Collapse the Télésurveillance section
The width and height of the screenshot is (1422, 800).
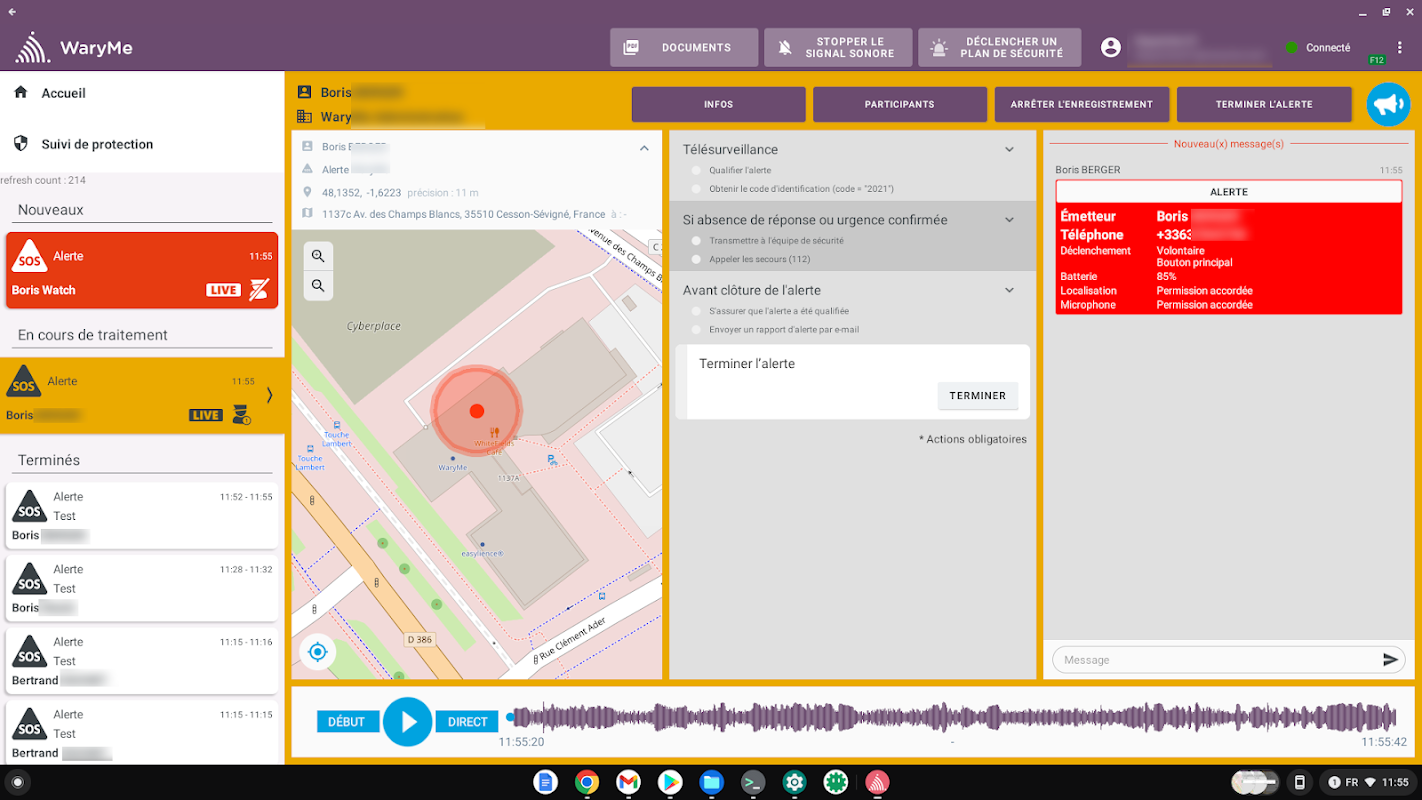point(1009,150)
